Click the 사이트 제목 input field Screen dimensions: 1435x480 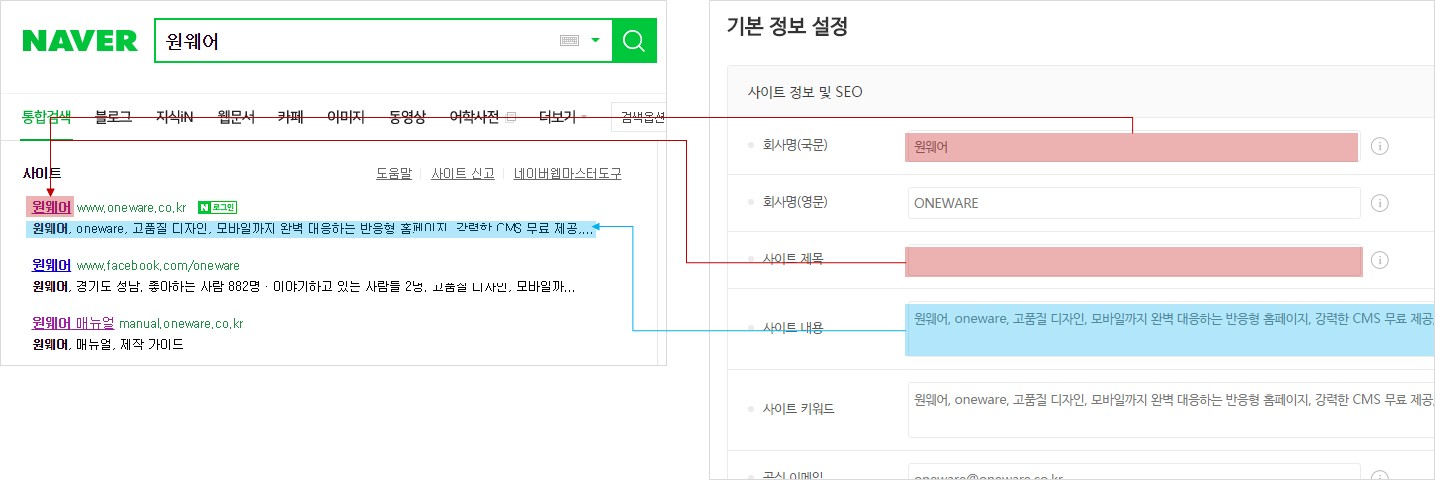(x=1133, y=261)
